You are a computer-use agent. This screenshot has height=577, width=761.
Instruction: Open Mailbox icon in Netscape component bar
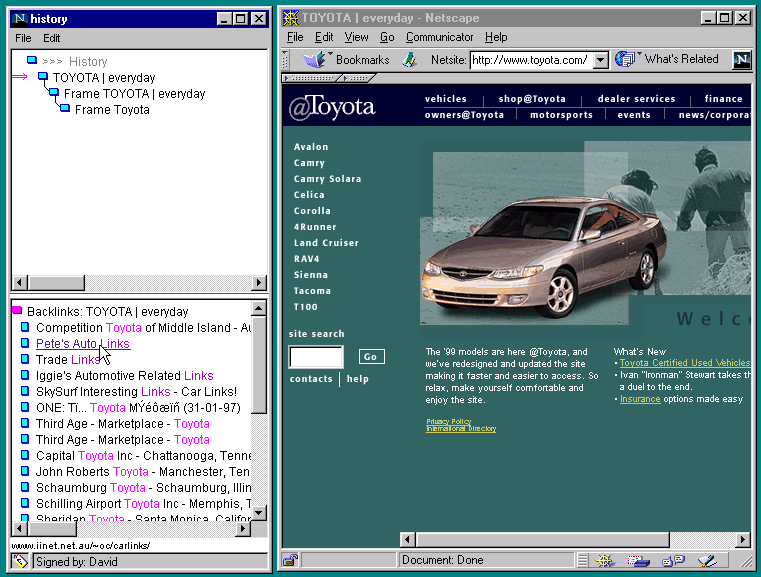pyautogui.click(x=638, y=561)
